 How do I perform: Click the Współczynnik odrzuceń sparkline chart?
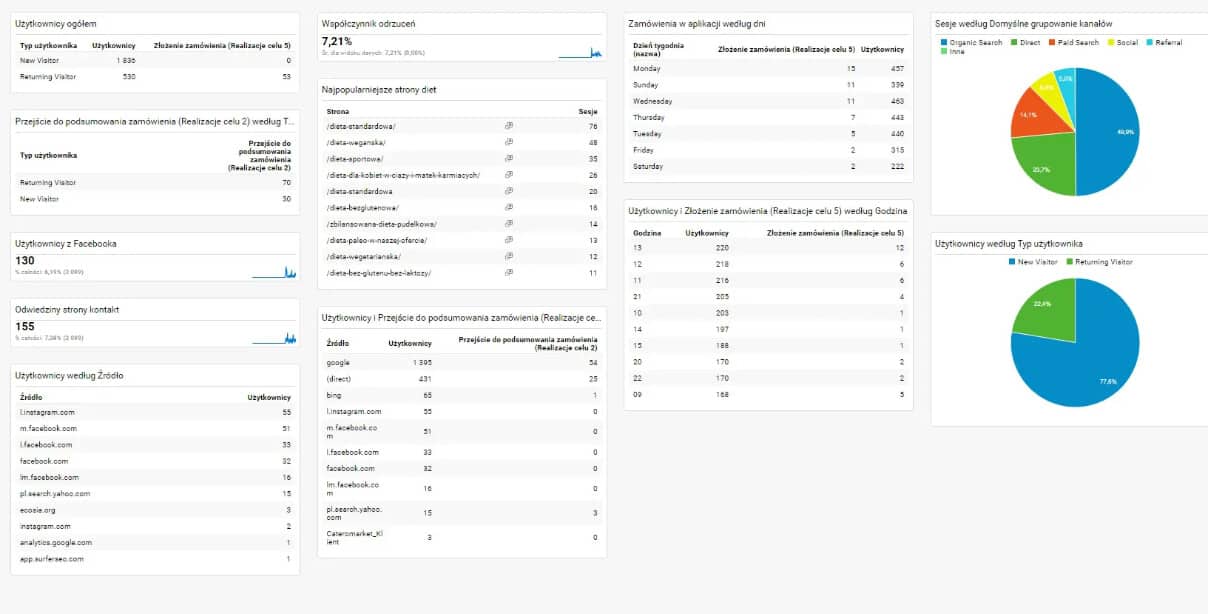(580, 52)
